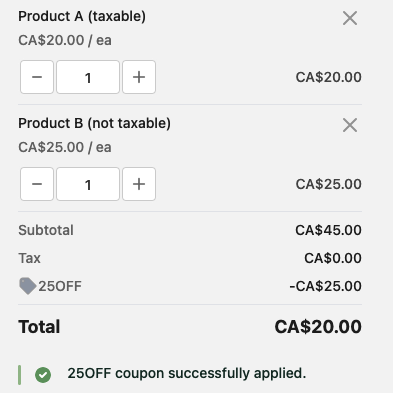Click the -CA$25.00 discount amount
Image resolution: width=393 pixels, height=393 pixels.
tap(325, 286)
